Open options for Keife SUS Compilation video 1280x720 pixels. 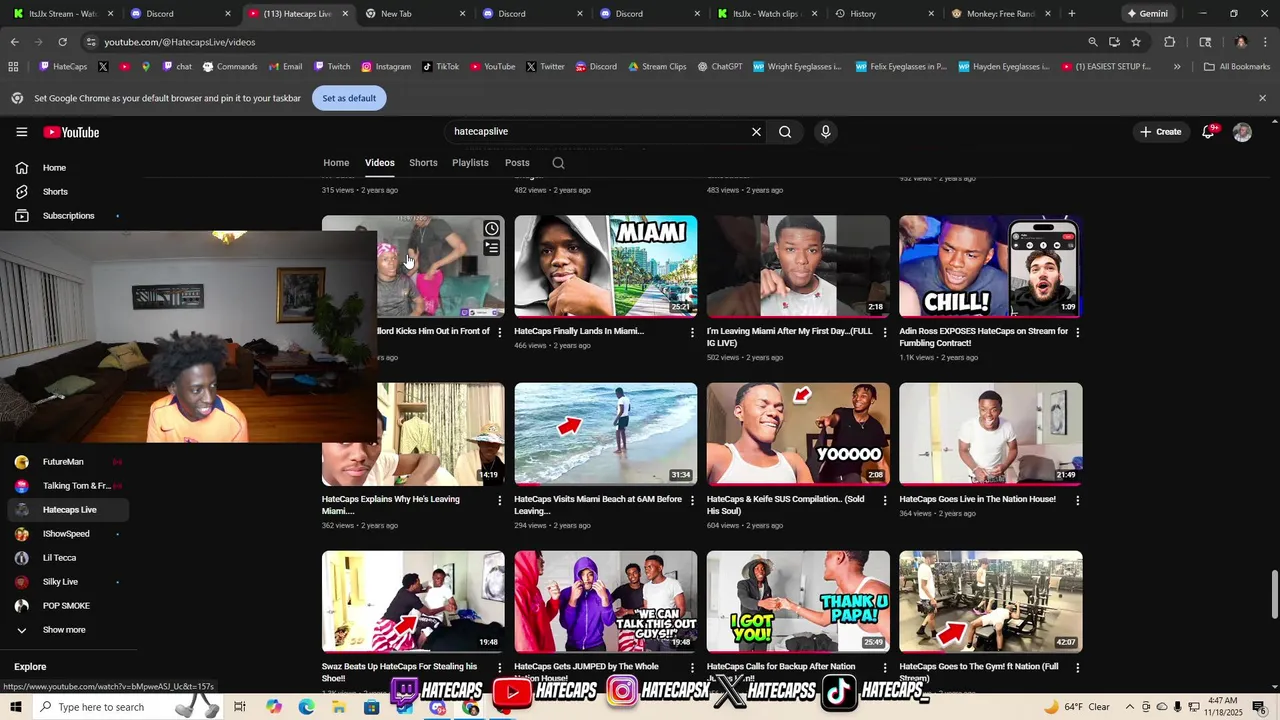(x=884, y=500)
